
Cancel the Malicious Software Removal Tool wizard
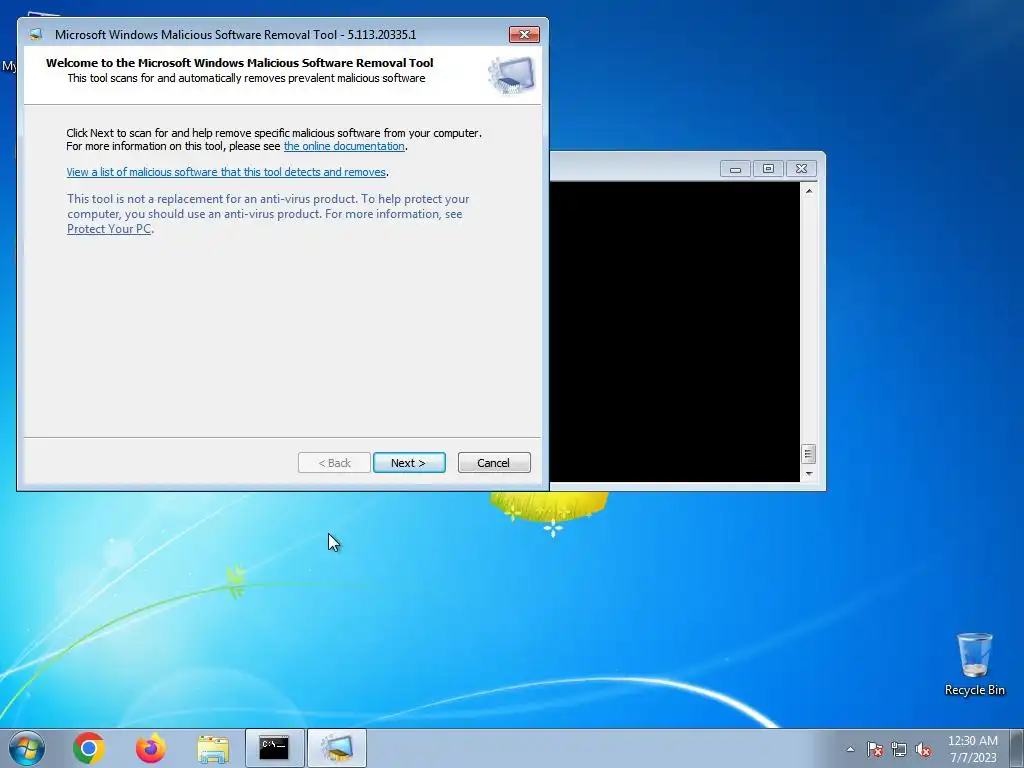(x=494, y=462)
